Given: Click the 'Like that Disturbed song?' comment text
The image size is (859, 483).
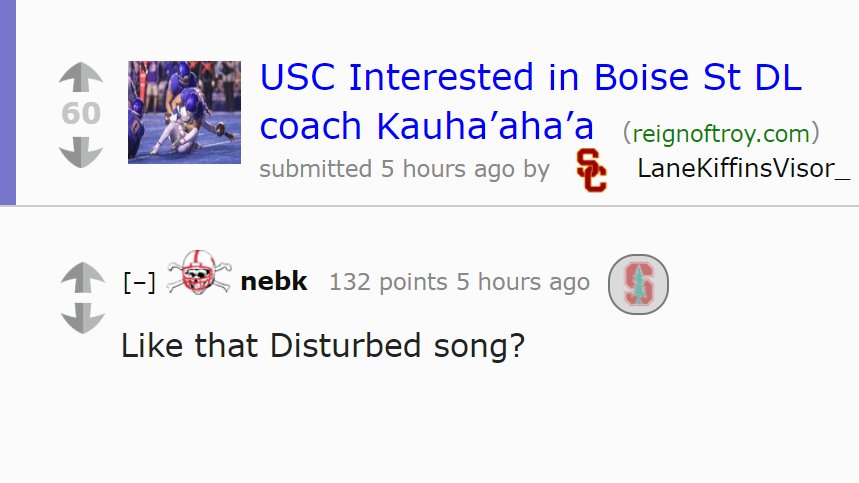Looking at the screenshot, I should (323, 346).
